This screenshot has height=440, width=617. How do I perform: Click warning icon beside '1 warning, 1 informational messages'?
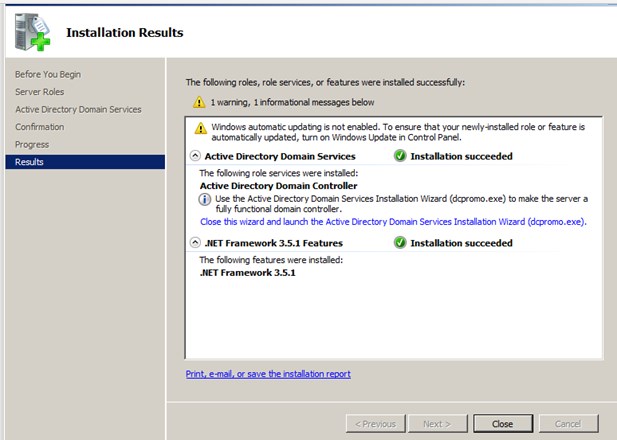200,102
